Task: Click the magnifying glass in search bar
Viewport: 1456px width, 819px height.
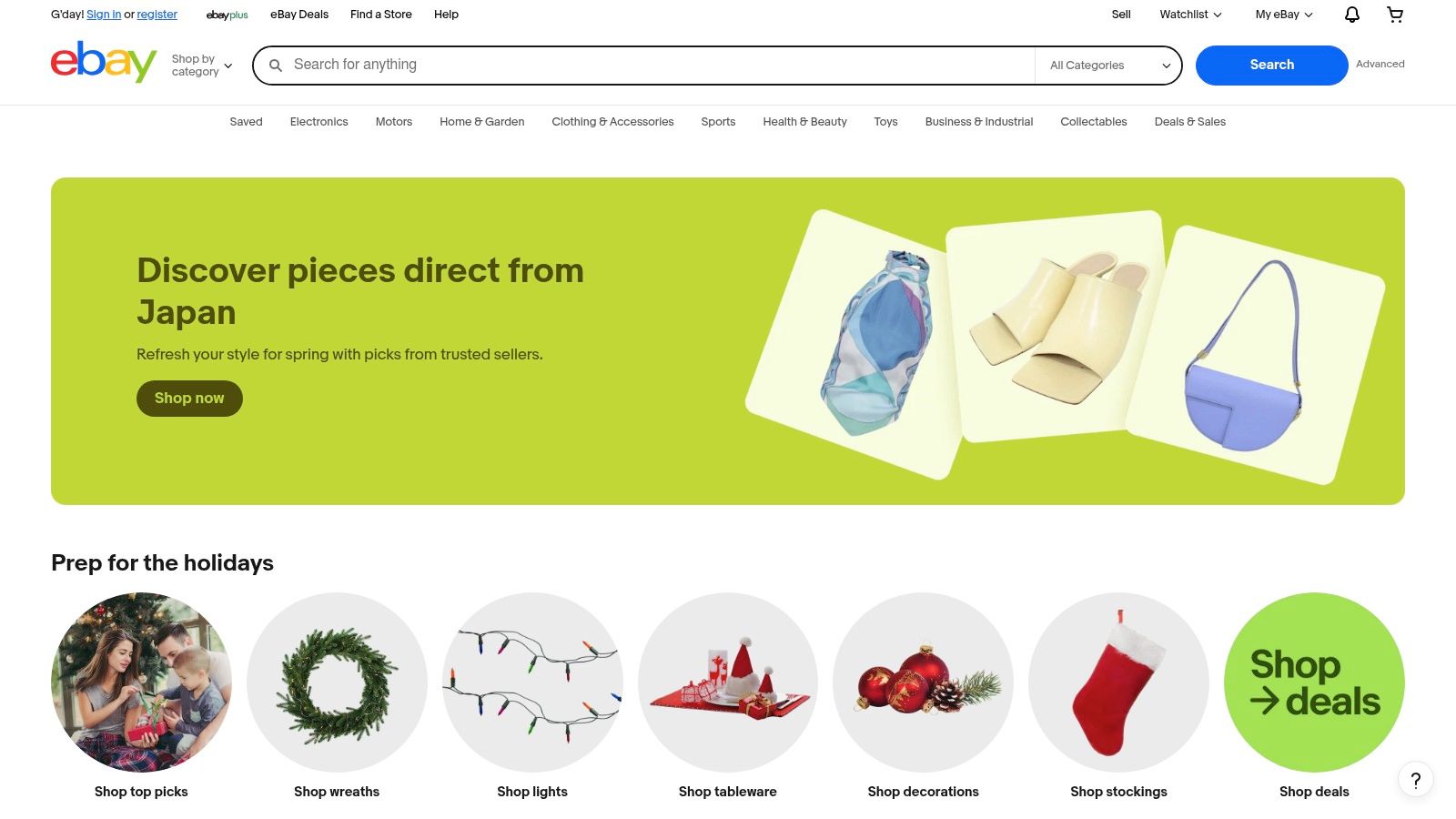Action: point(276,66)
